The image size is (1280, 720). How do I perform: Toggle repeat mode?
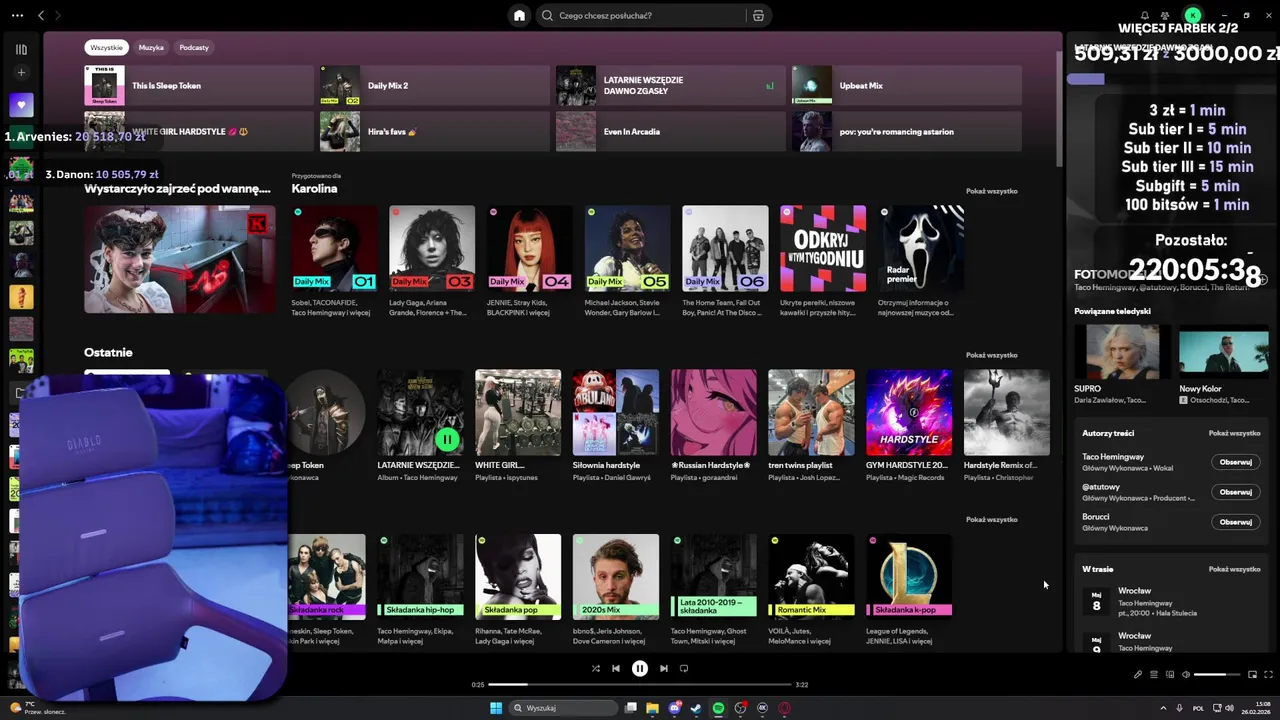point(684,668)
